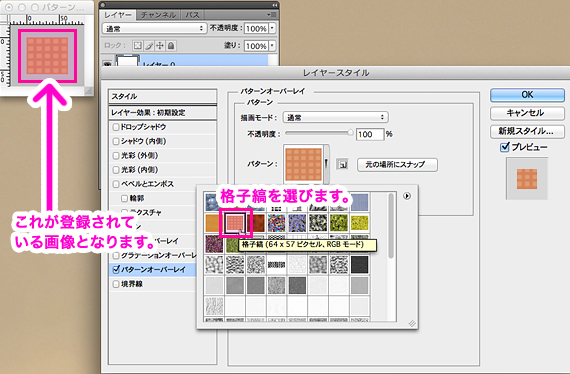Viewport: 570px width, 374px height.
Task: Click the pattern overlay 不透明度 slider handle
Action: (350, 133)
